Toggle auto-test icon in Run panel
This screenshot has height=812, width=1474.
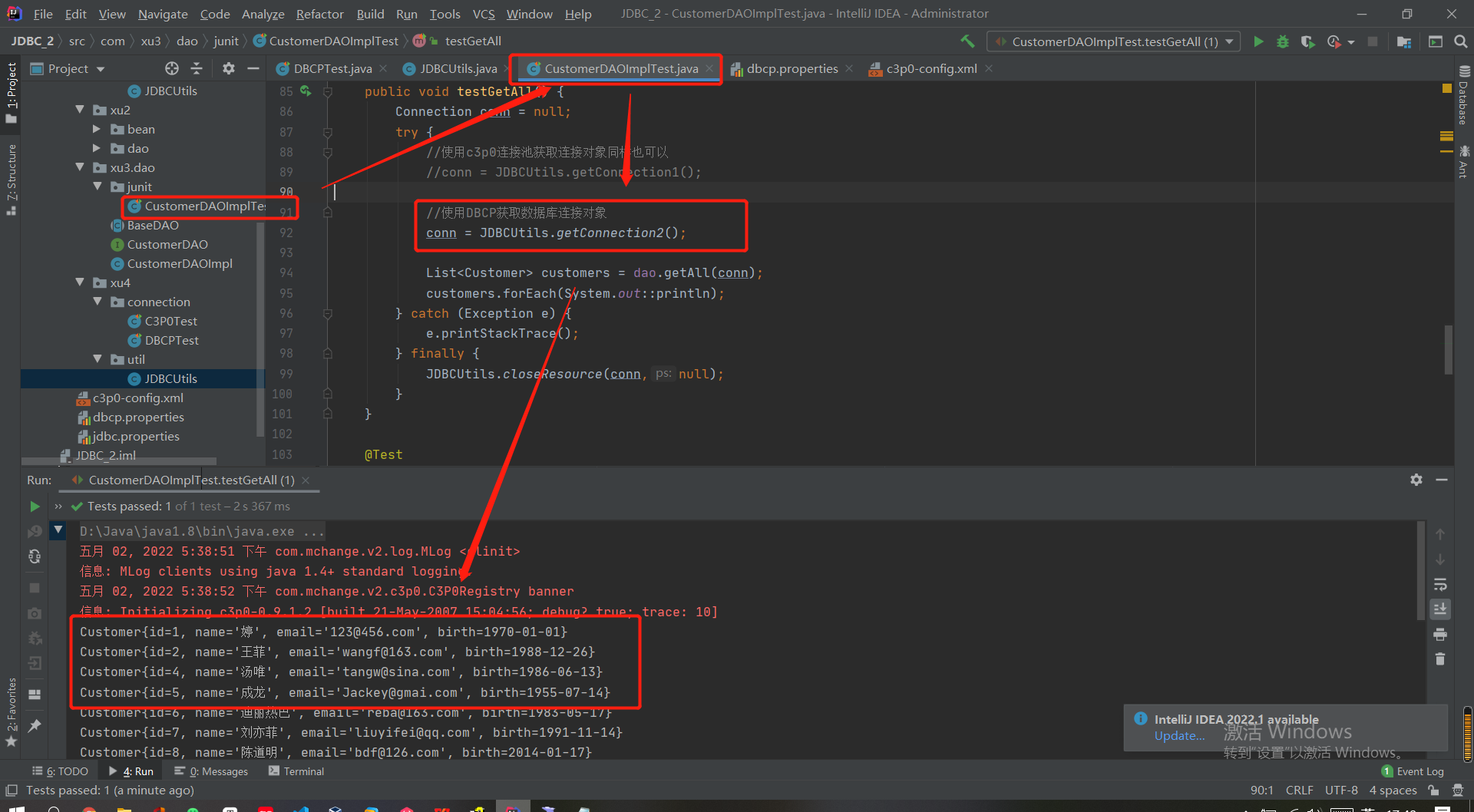35,556
